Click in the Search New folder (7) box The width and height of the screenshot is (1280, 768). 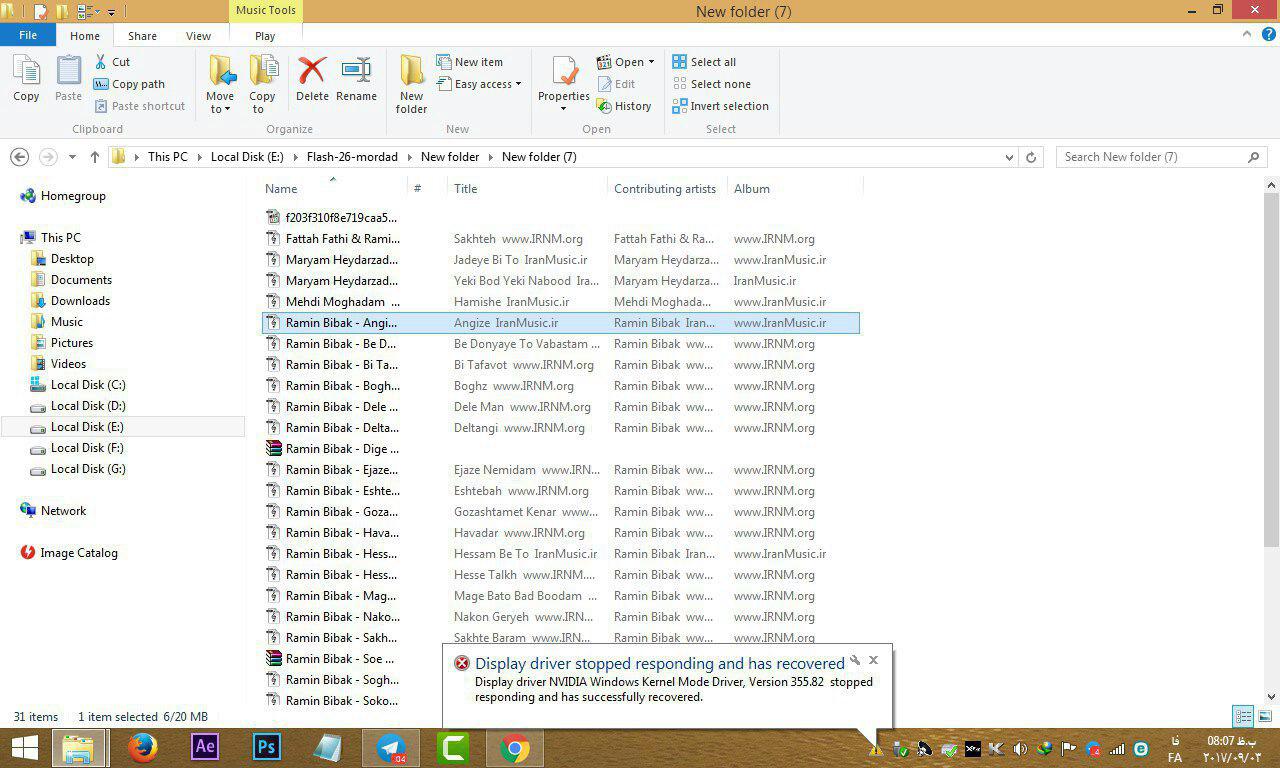[x=1161, y=157]
